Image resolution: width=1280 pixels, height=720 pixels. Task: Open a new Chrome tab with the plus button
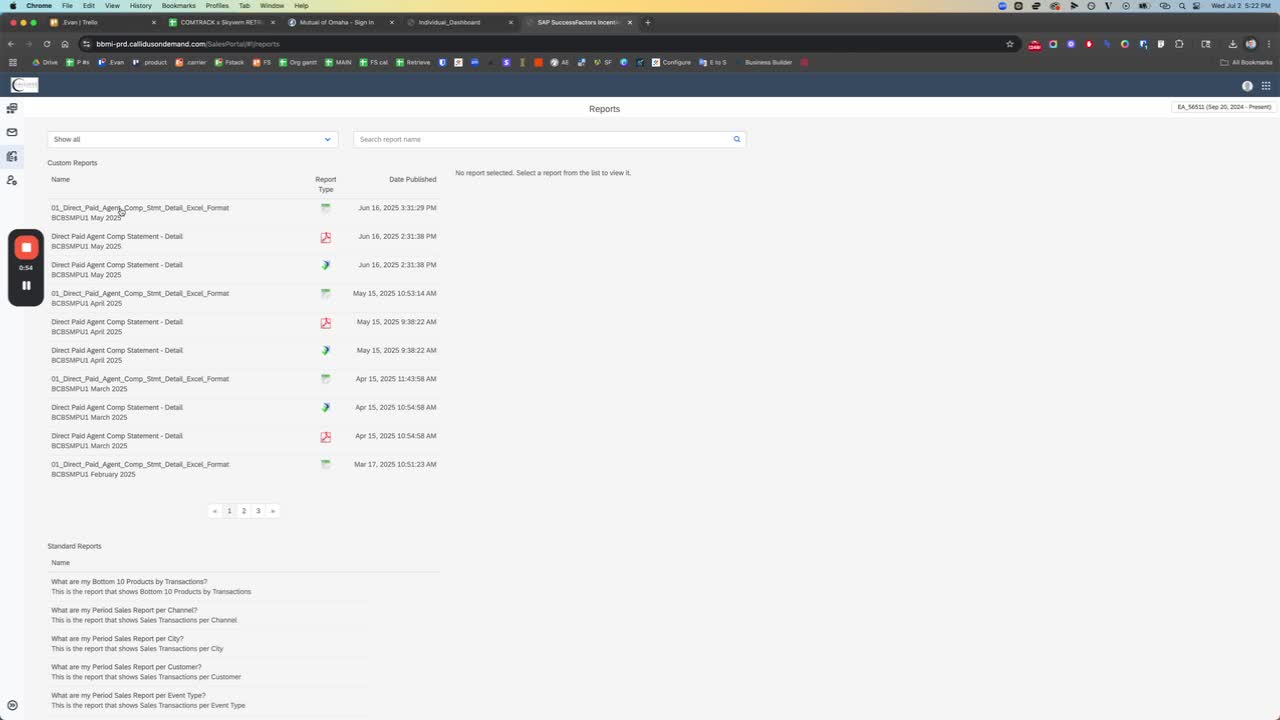(648, 22)
